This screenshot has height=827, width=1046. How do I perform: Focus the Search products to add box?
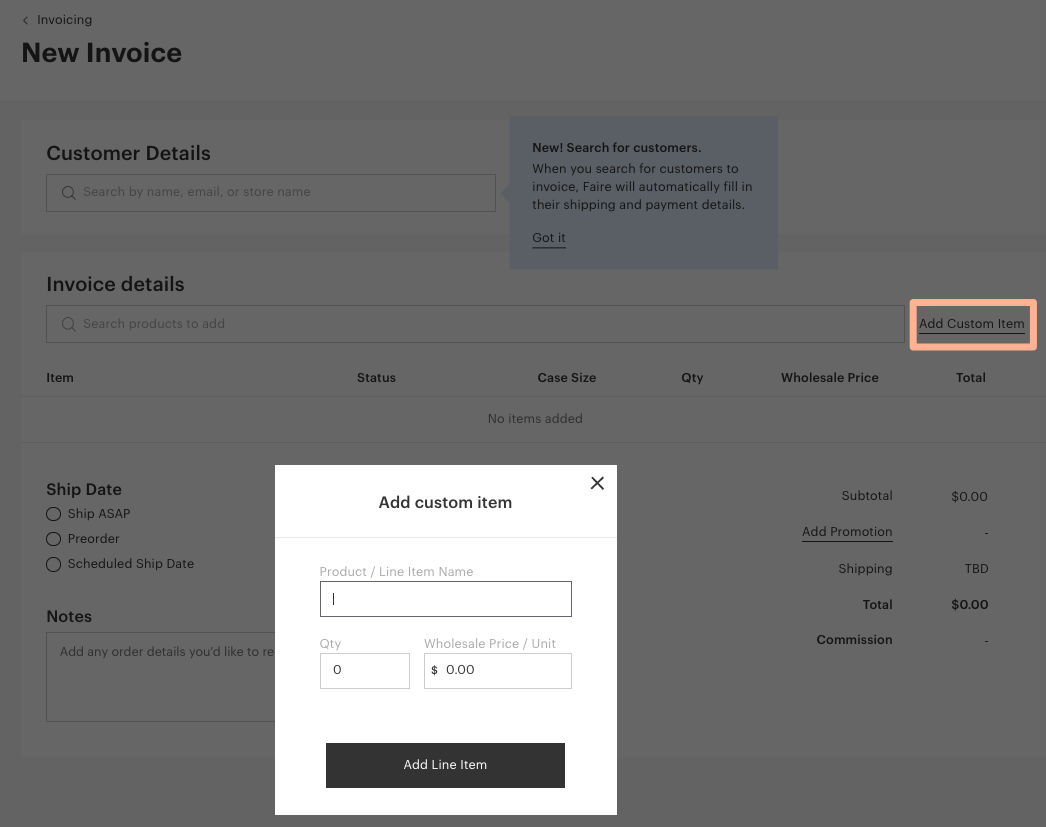click(x=480, y=324)
